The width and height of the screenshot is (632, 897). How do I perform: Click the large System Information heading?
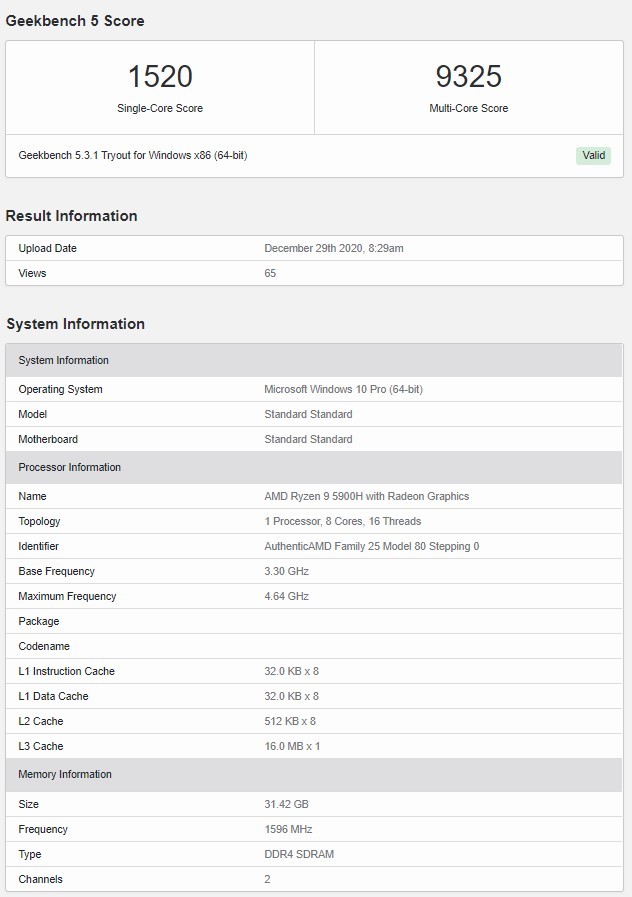[75, 324]
